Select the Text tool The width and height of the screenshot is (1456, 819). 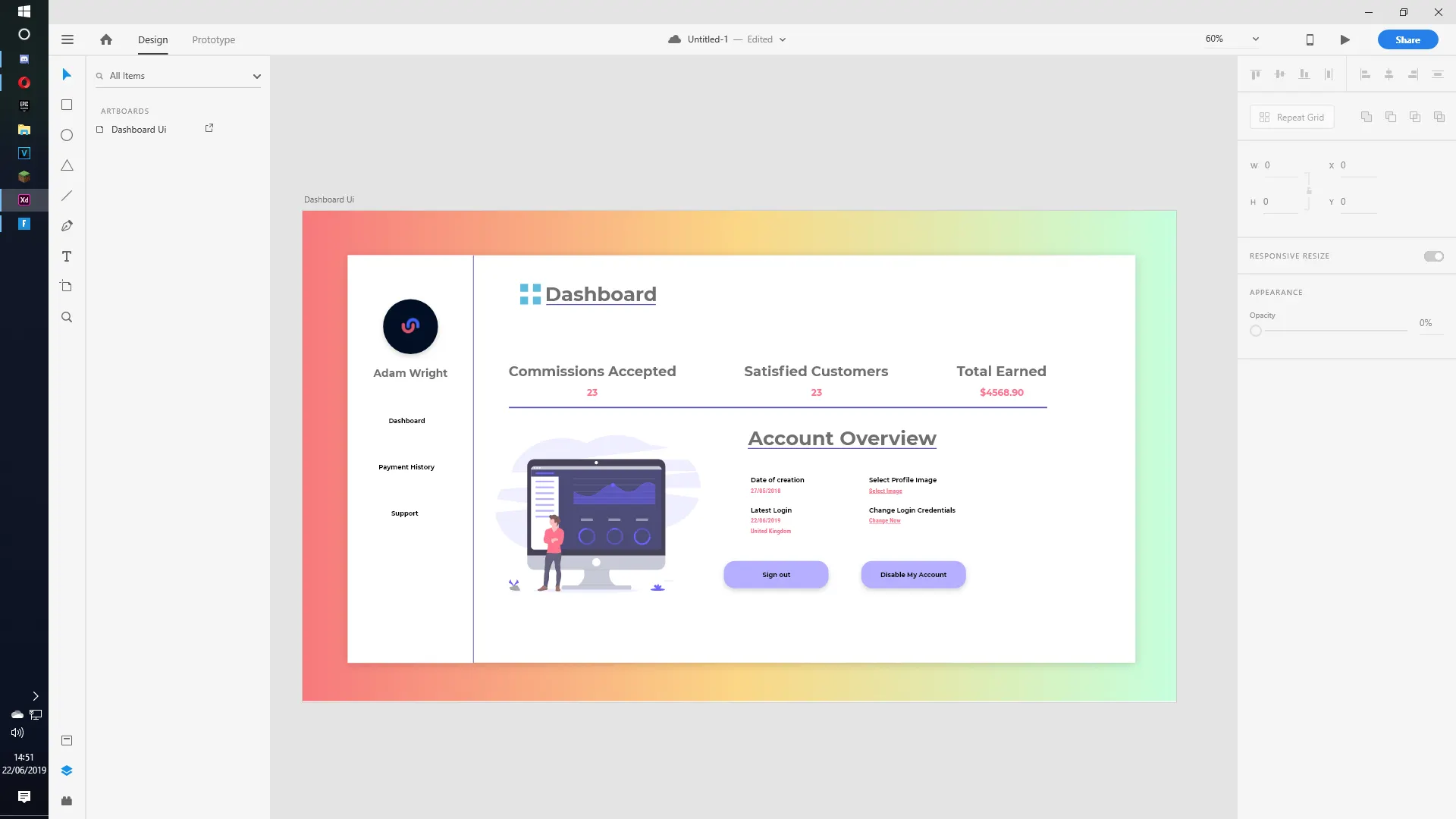[x=67, y=256]
